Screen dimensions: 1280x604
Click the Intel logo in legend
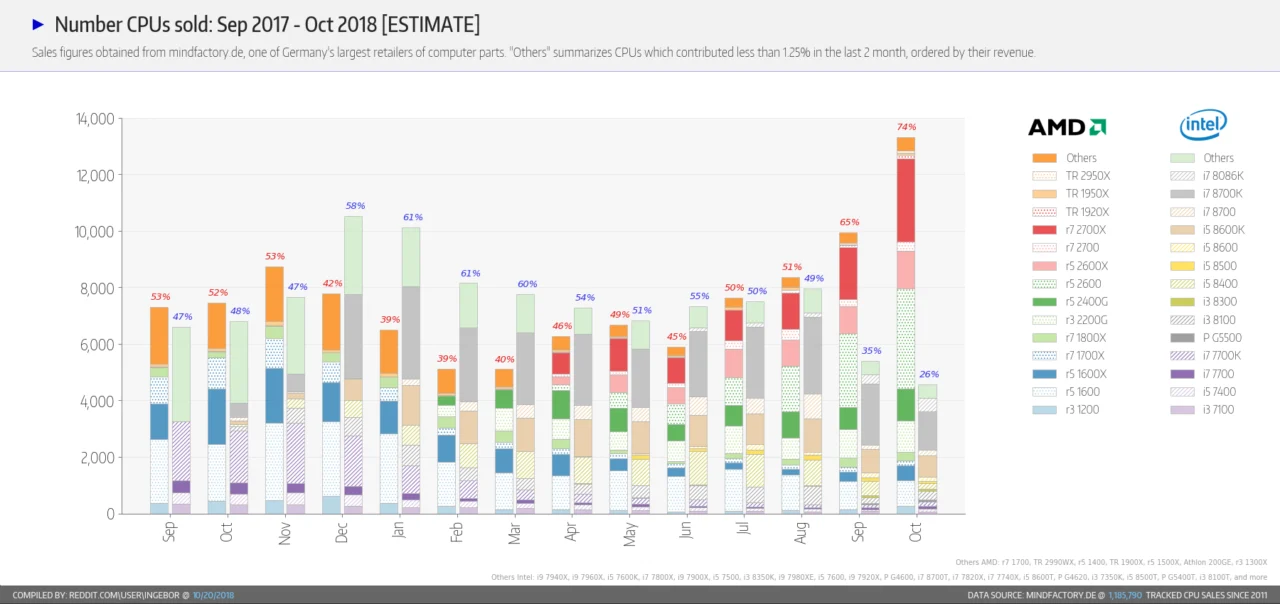(x=1203, y=125)
